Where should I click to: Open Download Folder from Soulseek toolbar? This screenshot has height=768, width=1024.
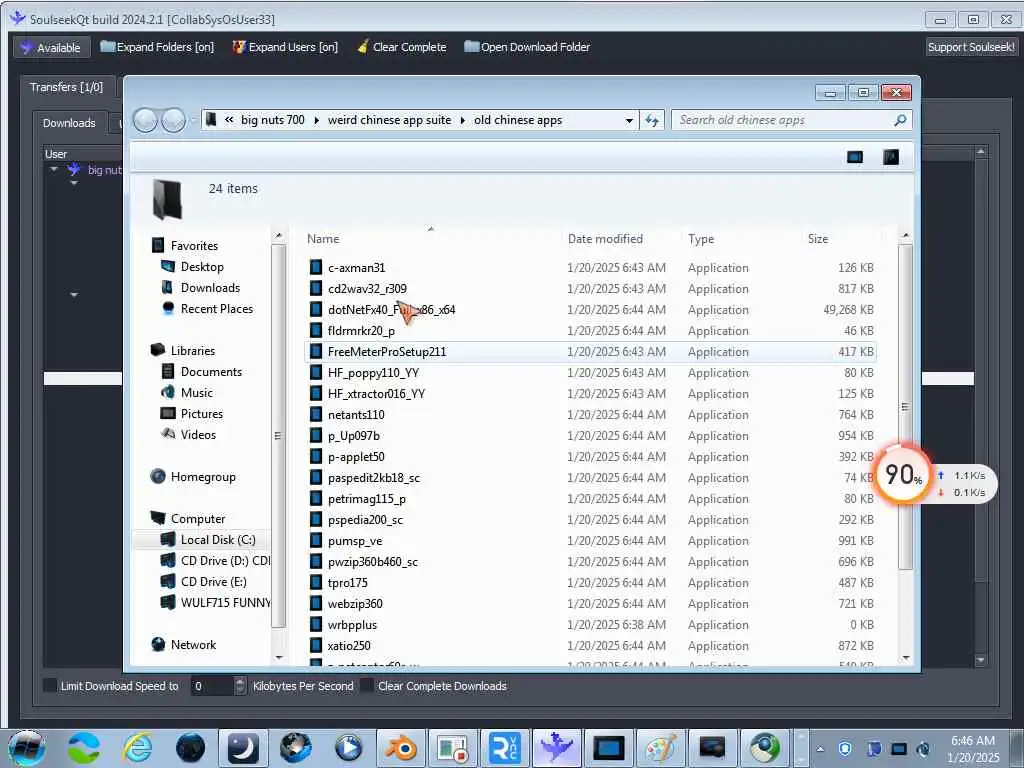point(527,47)
